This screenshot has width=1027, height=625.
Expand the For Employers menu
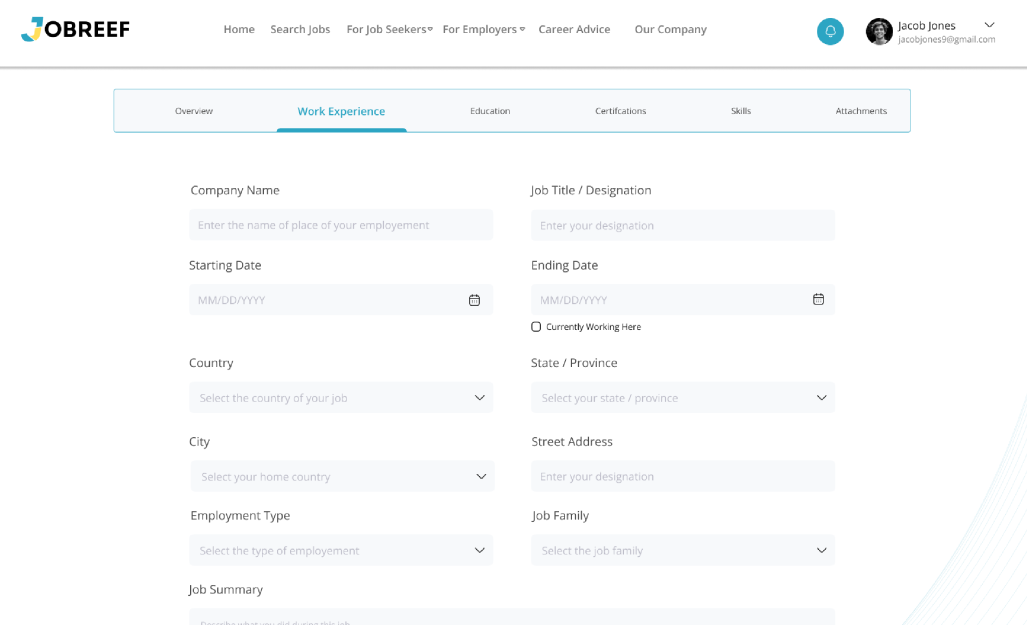click(483, 29)
